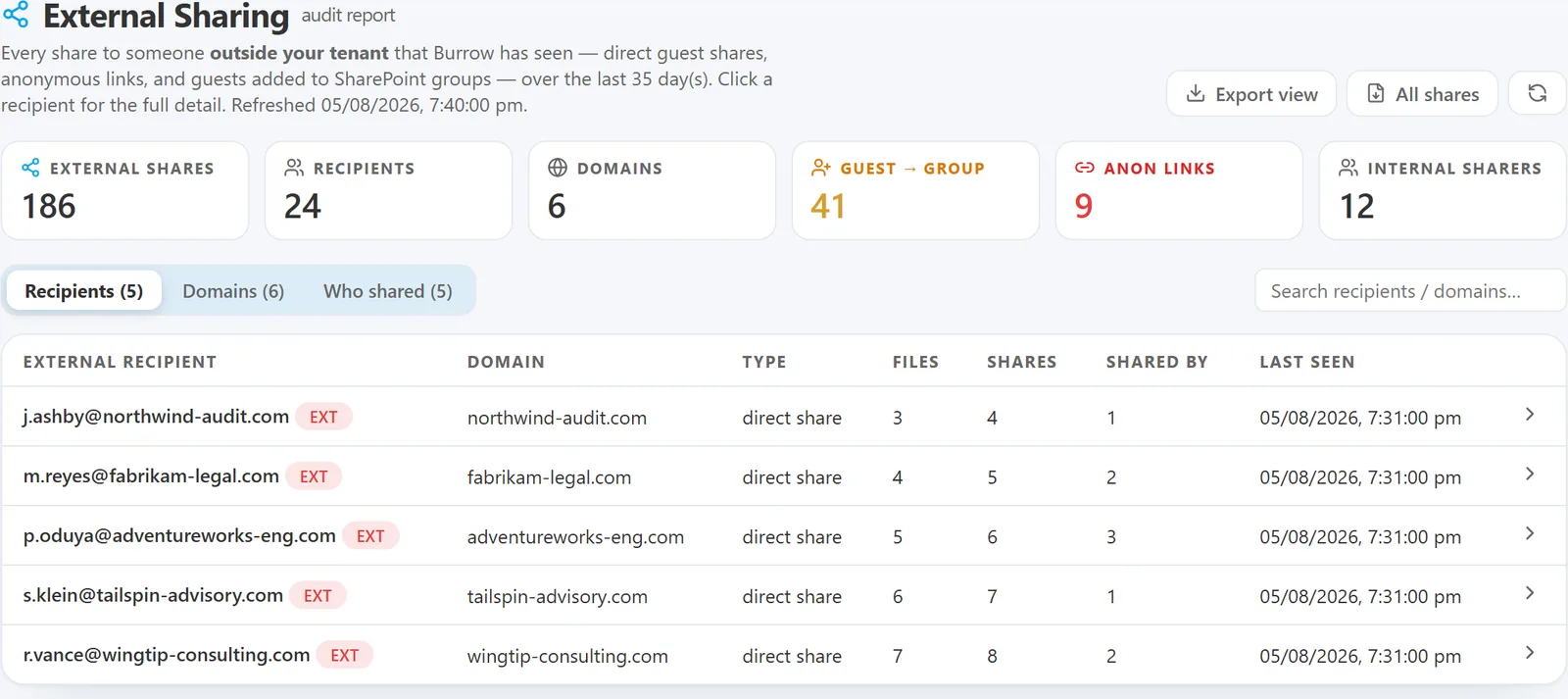Click domain cell northwind-audit.com
The height and width of the screenshot is (699, 1568).
pos(557,418)
